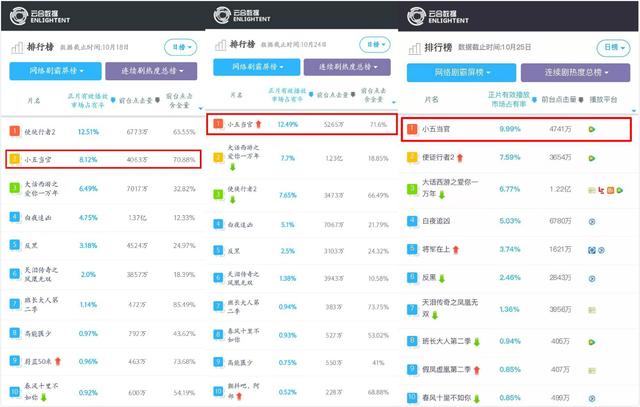The height and width of the screenshot is (407, 640).
Task: Click red up arrow beside 小五当官, October 24
Action: (258, 124)
